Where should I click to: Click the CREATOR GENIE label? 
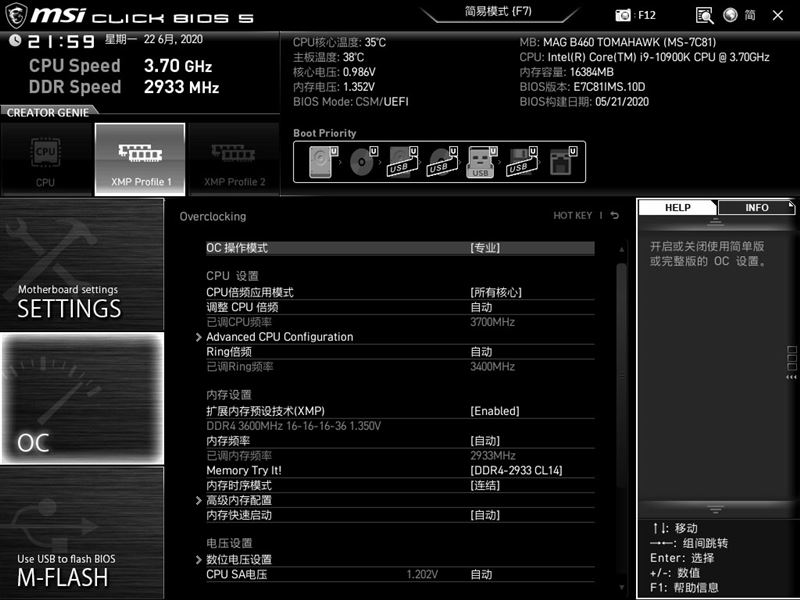pyautogui.click(x=48, y=113)
